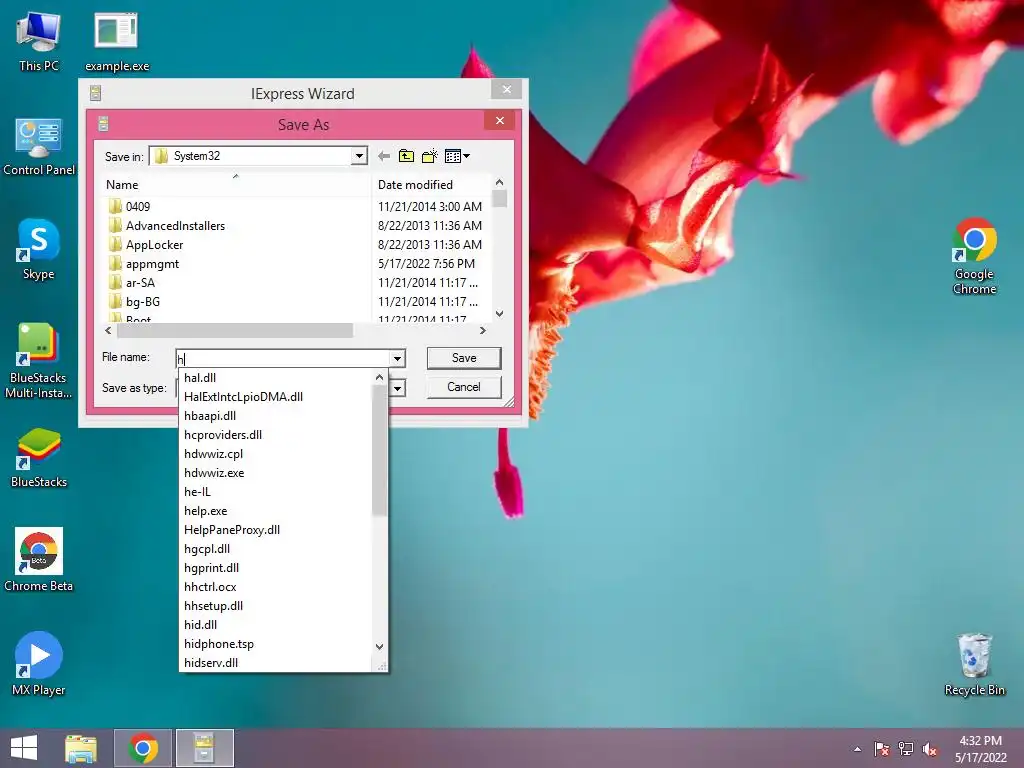This screenshot has height=768, width=1024.
Task: Switch to Chrome in taskbar
Action: click(x=143, y=748)
